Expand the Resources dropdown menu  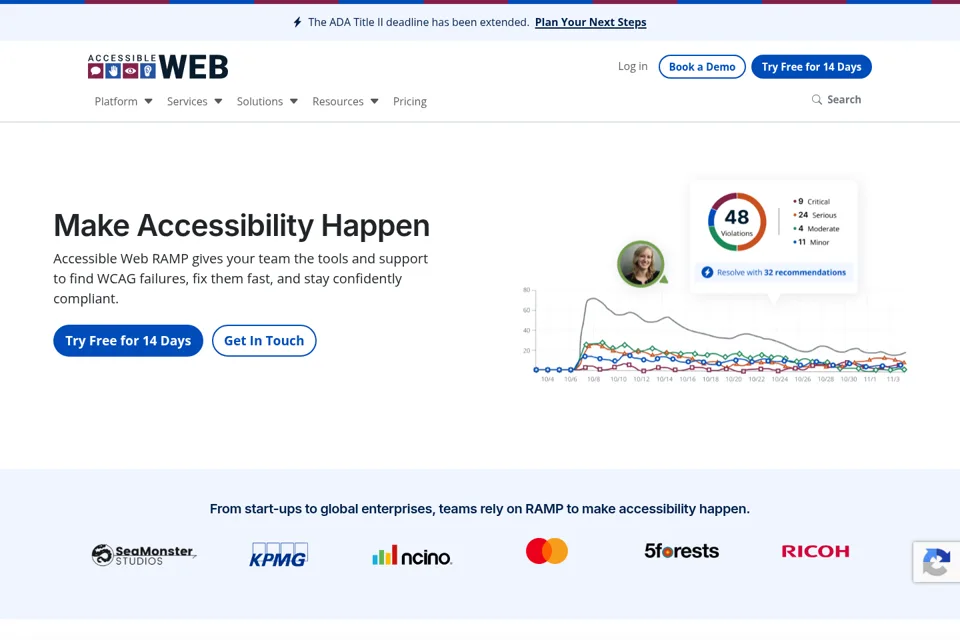(x=345, y=101)
